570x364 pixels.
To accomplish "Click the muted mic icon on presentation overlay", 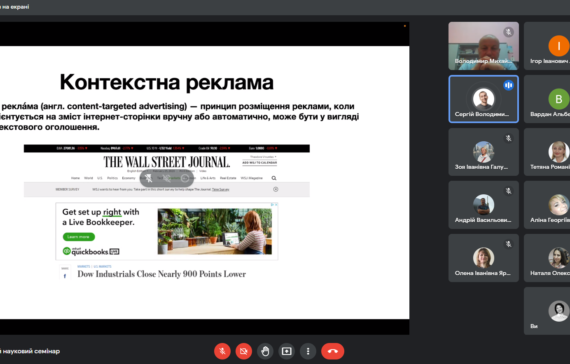I will tap(167, 178).
